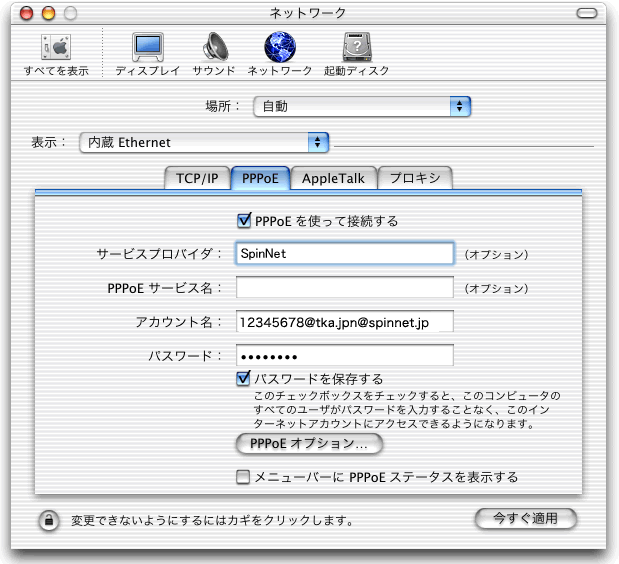Focus the empty PPPoE サービス名 field

click(345, 288)
